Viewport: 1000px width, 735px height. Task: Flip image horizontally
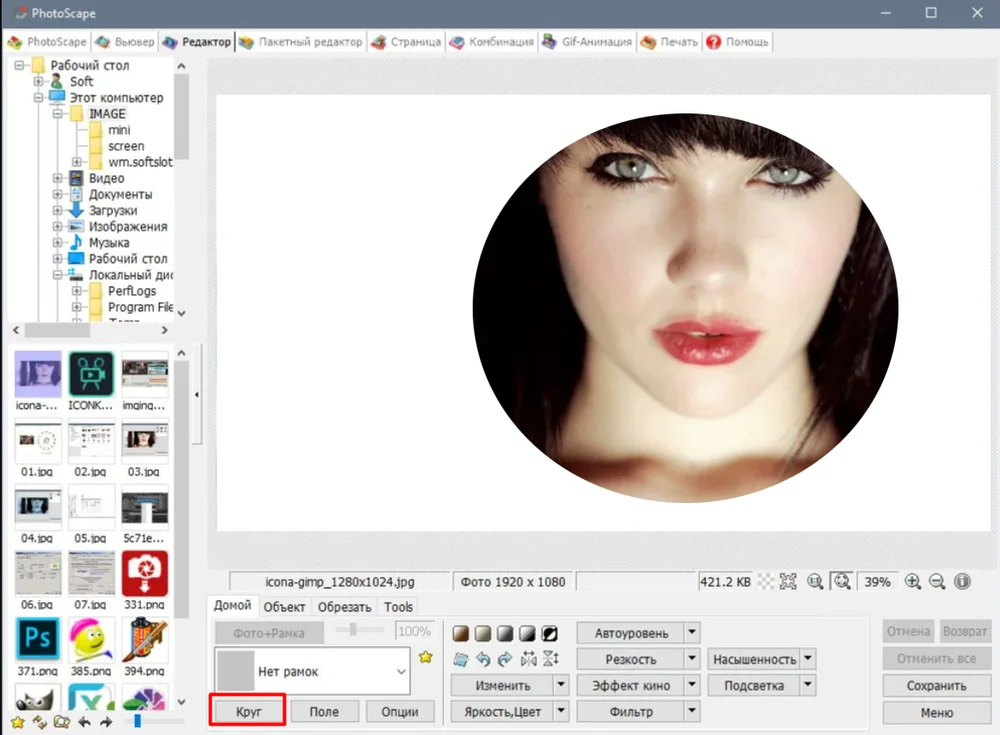pos(528,659)
